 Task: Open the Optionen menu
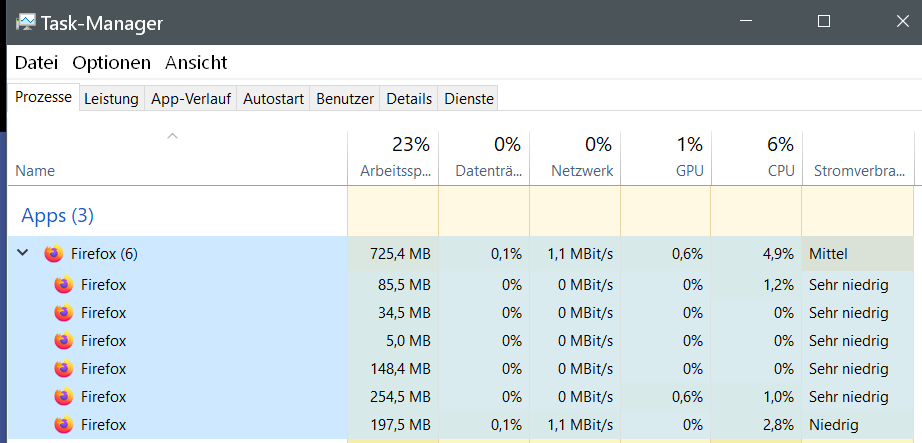pos(111,63)
